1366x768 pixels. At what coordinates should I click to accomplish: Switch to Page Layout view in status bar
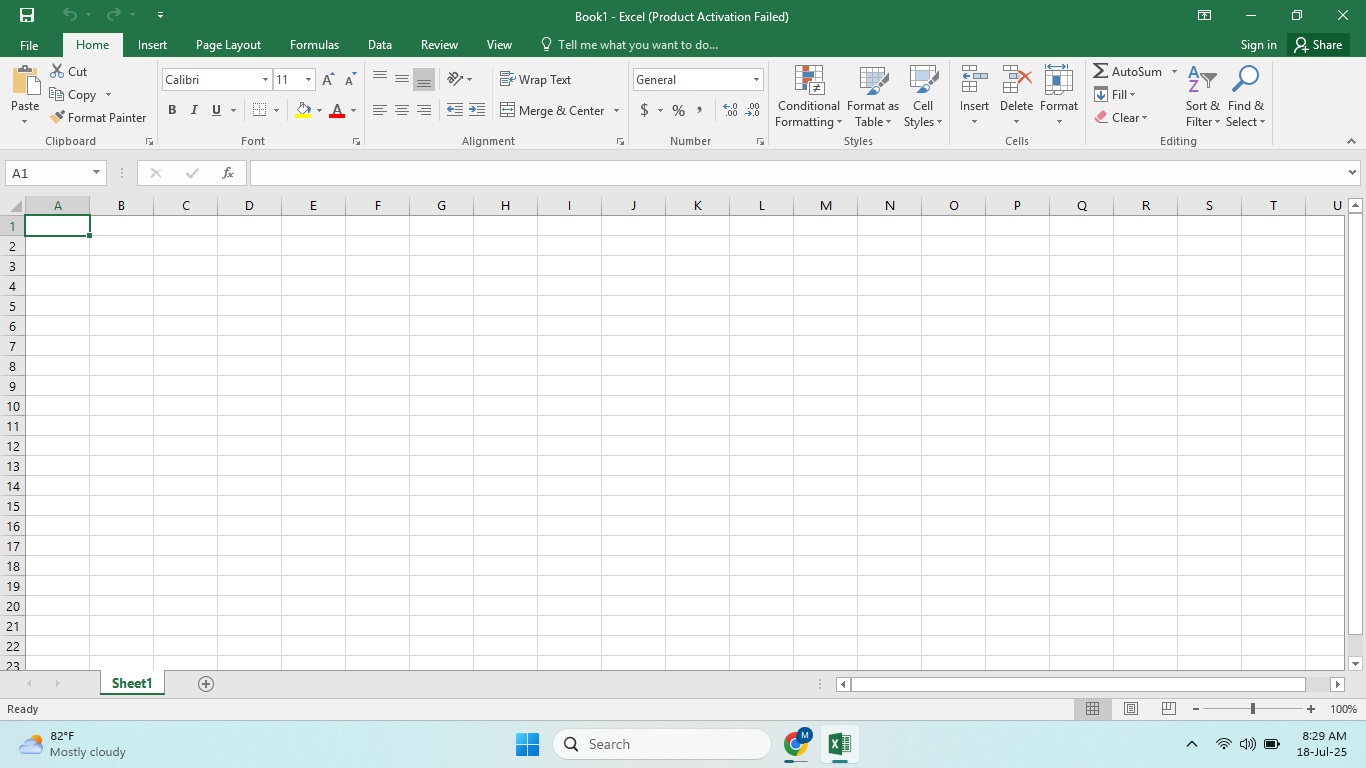point(1131,709)
